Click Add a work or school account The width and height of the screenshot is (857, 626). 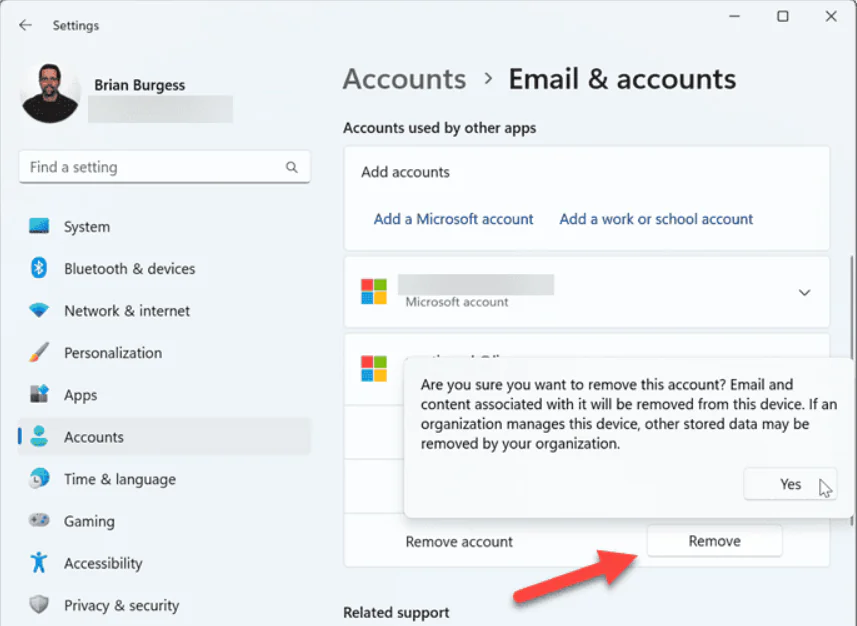(x=656, y=219)
